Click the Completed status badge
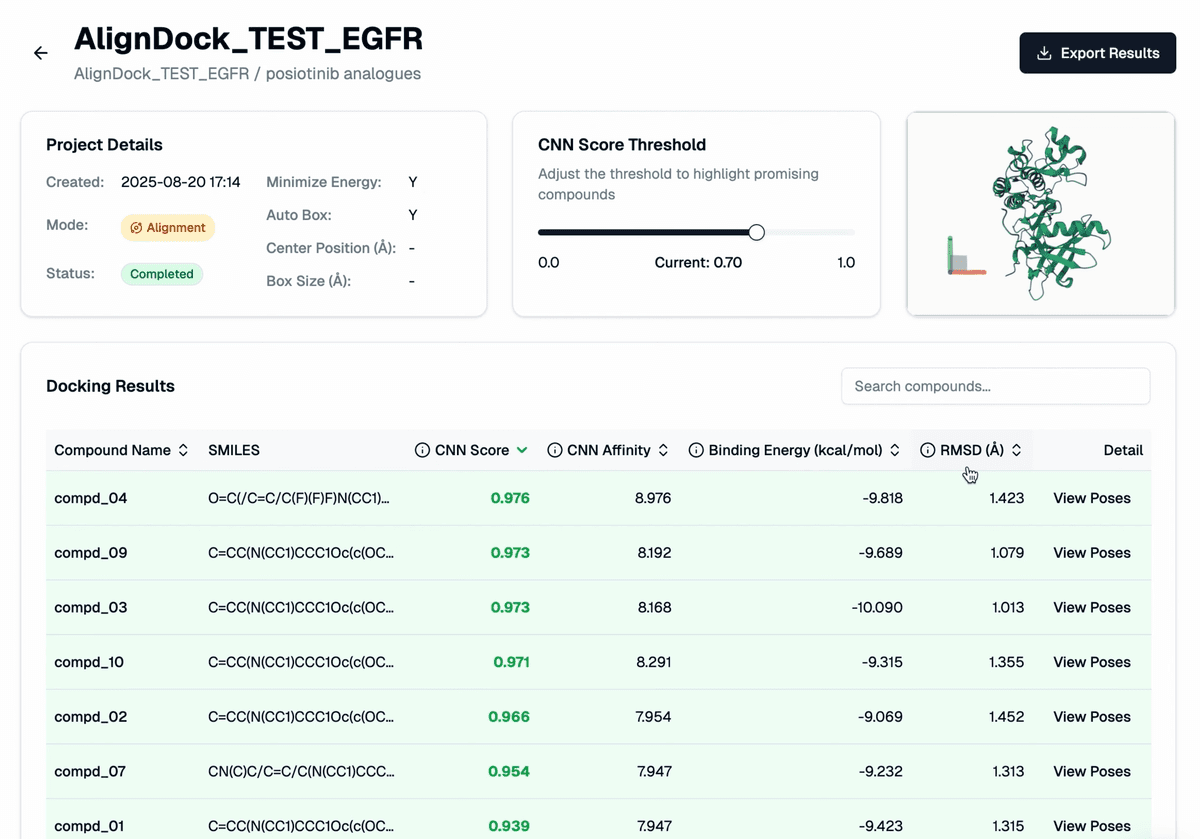This screenshot has height=839, width=1200. tap(162, 274)
